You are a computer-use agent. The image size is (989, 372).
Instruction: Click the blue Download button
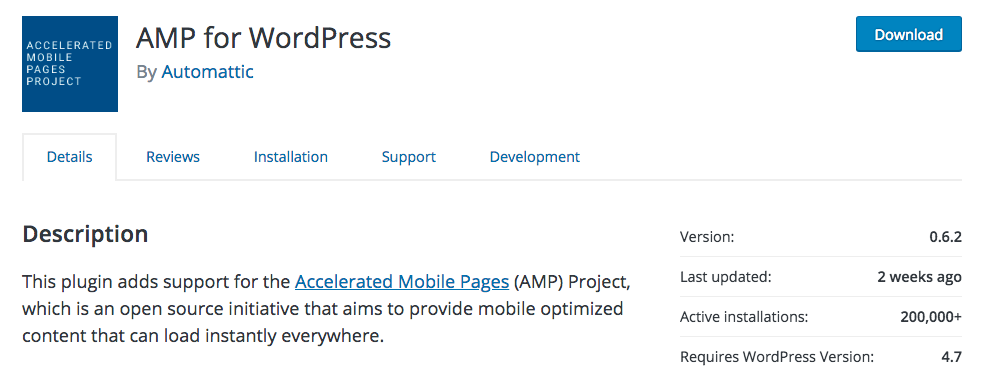pyautogui.click(x=908, y=34)
